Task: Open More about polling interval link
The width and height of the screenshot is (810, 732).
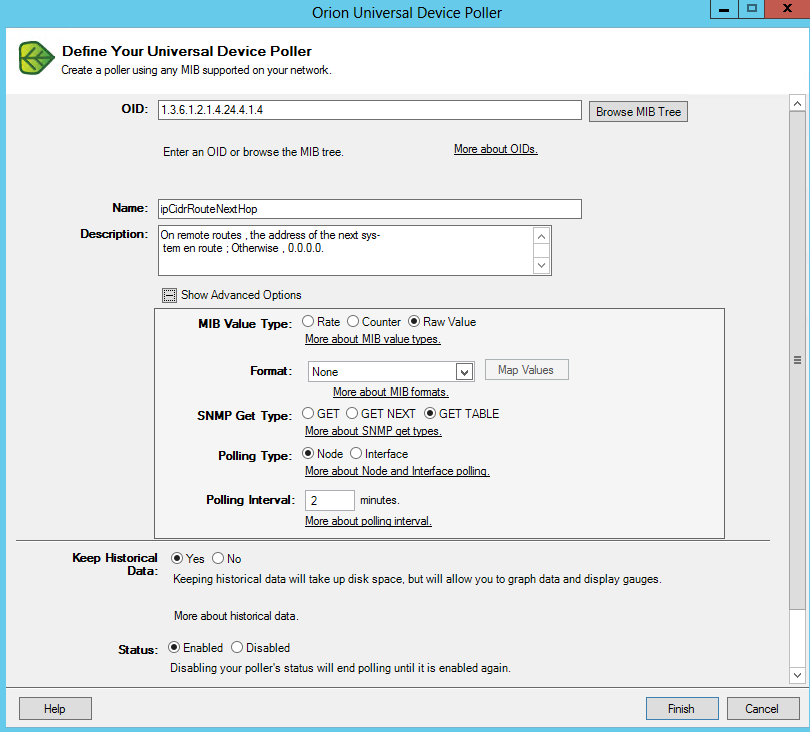Action: click(x=368, y=521)
